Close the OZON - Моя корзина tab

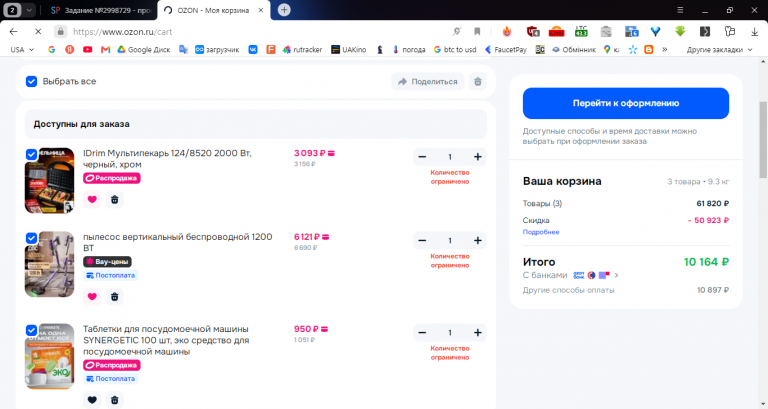point(261,10)
